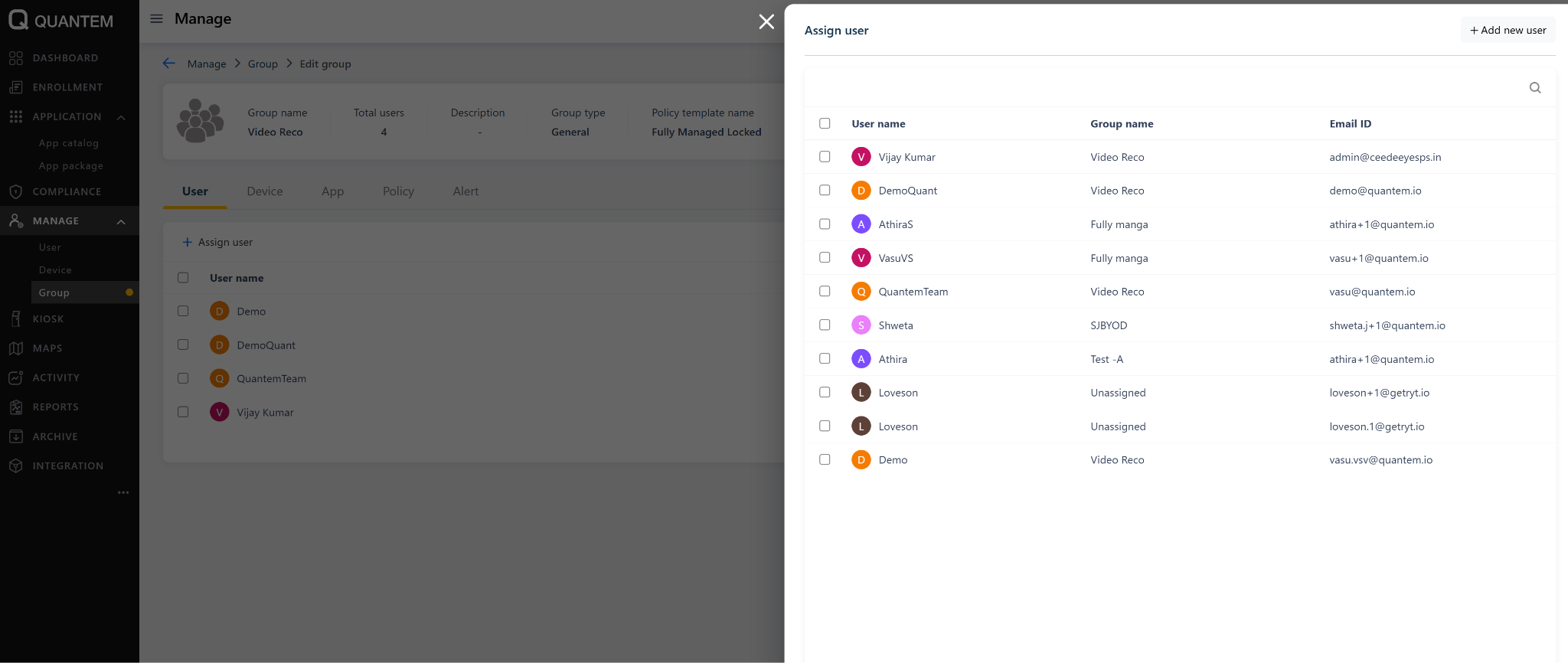
Task: Switch to the Policy tab
Action: (x=398, y=191)
